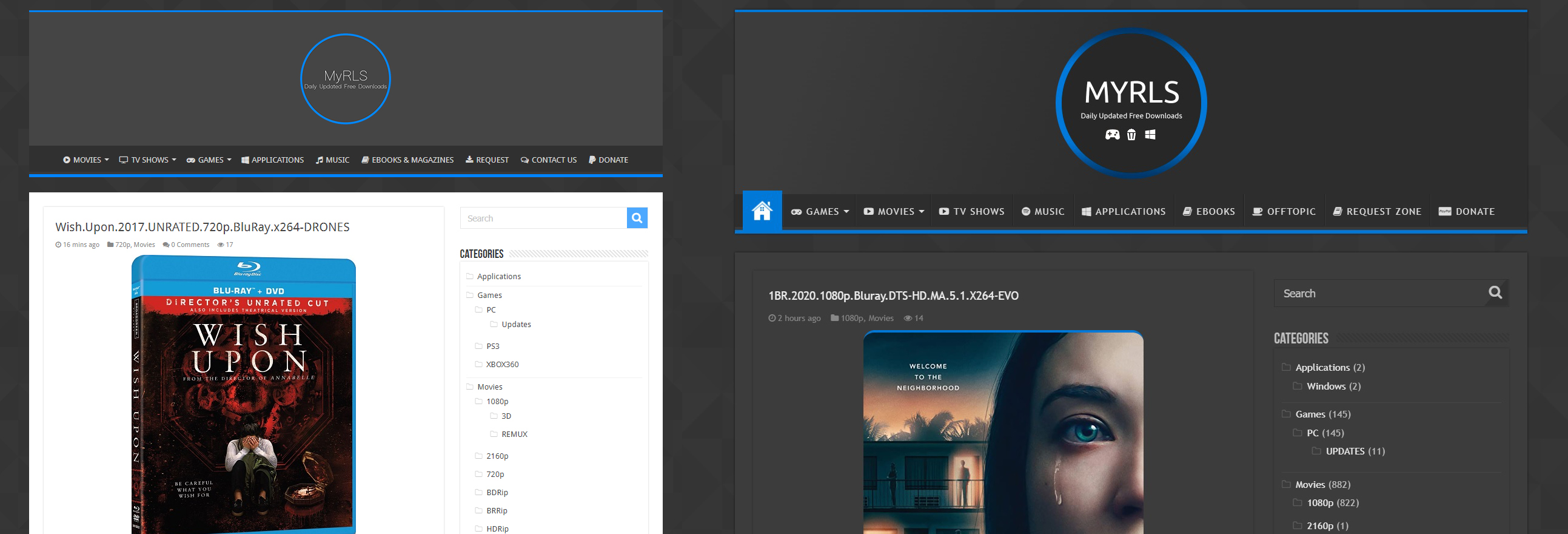Image resolution: width=1568 pixels, height=534 pixels.
Task: Expand the MOVIES dropdown in left navbar
Action: 86,160
